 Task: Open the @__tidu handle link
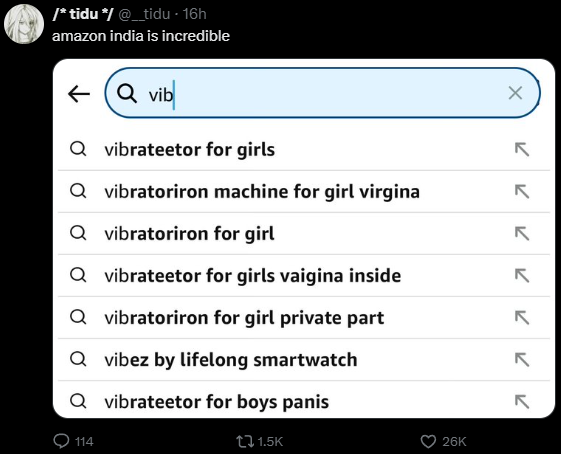(x=144, y=14)
